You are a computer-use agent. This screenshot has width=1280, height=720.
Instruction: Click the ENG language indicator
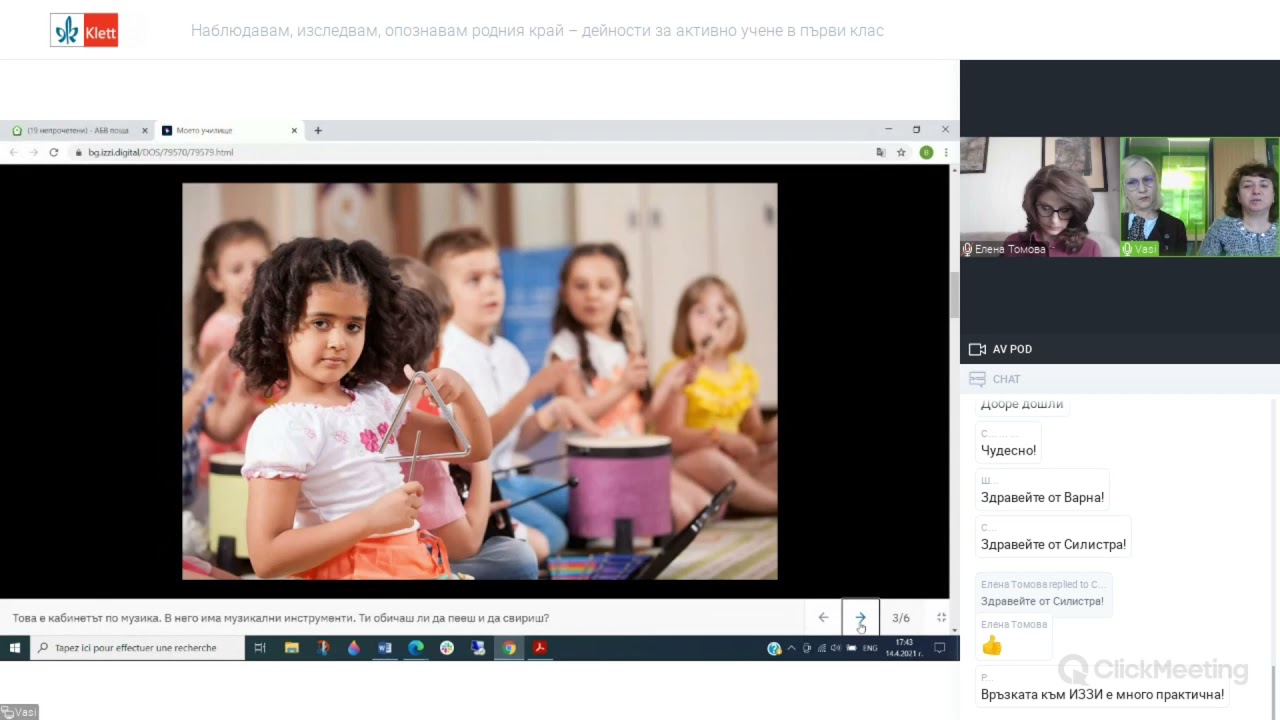870,648
